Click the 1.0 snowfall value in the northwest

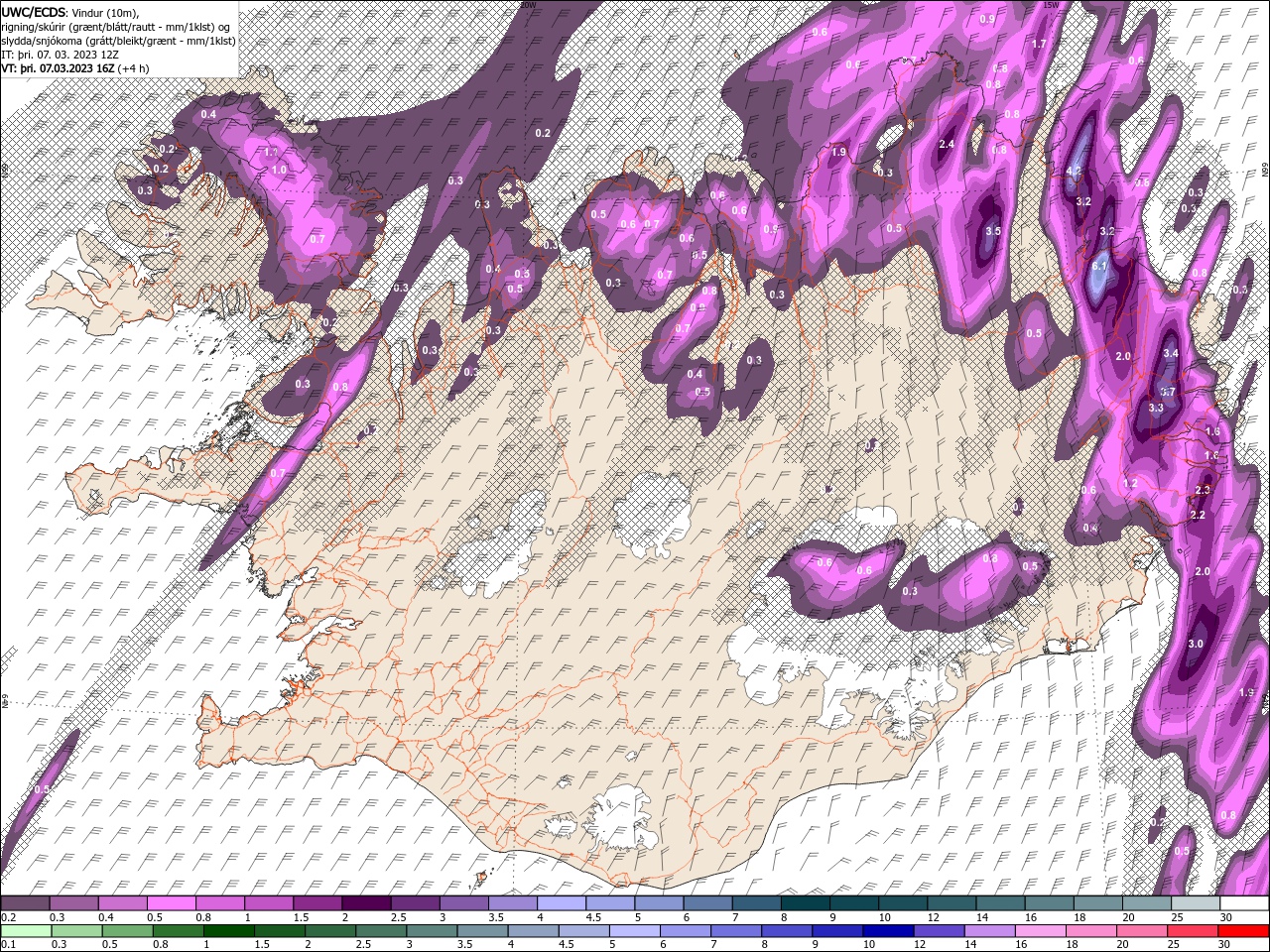pos(279,170)
